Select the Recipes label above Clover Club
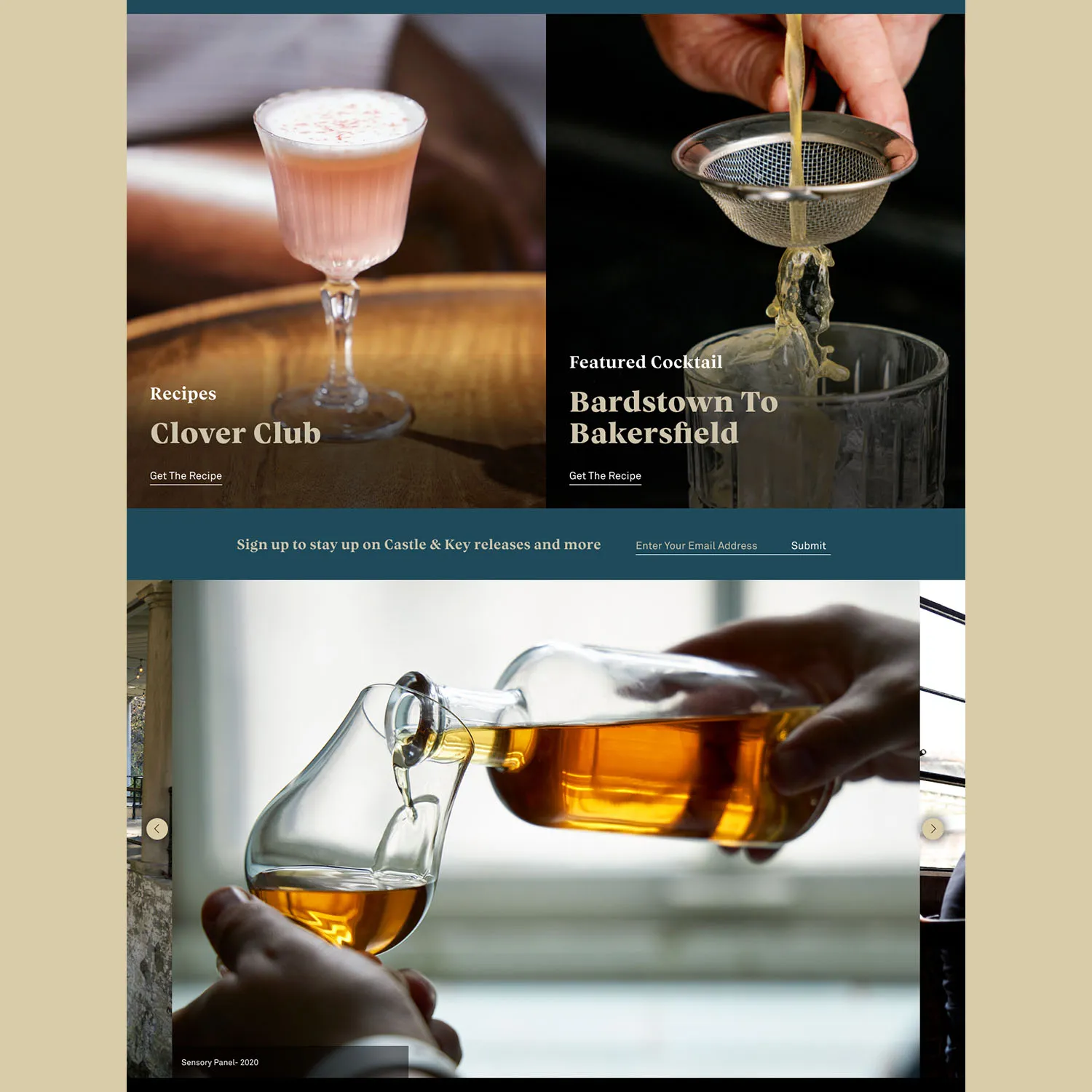1092x1092 pixels. (183, 394)
